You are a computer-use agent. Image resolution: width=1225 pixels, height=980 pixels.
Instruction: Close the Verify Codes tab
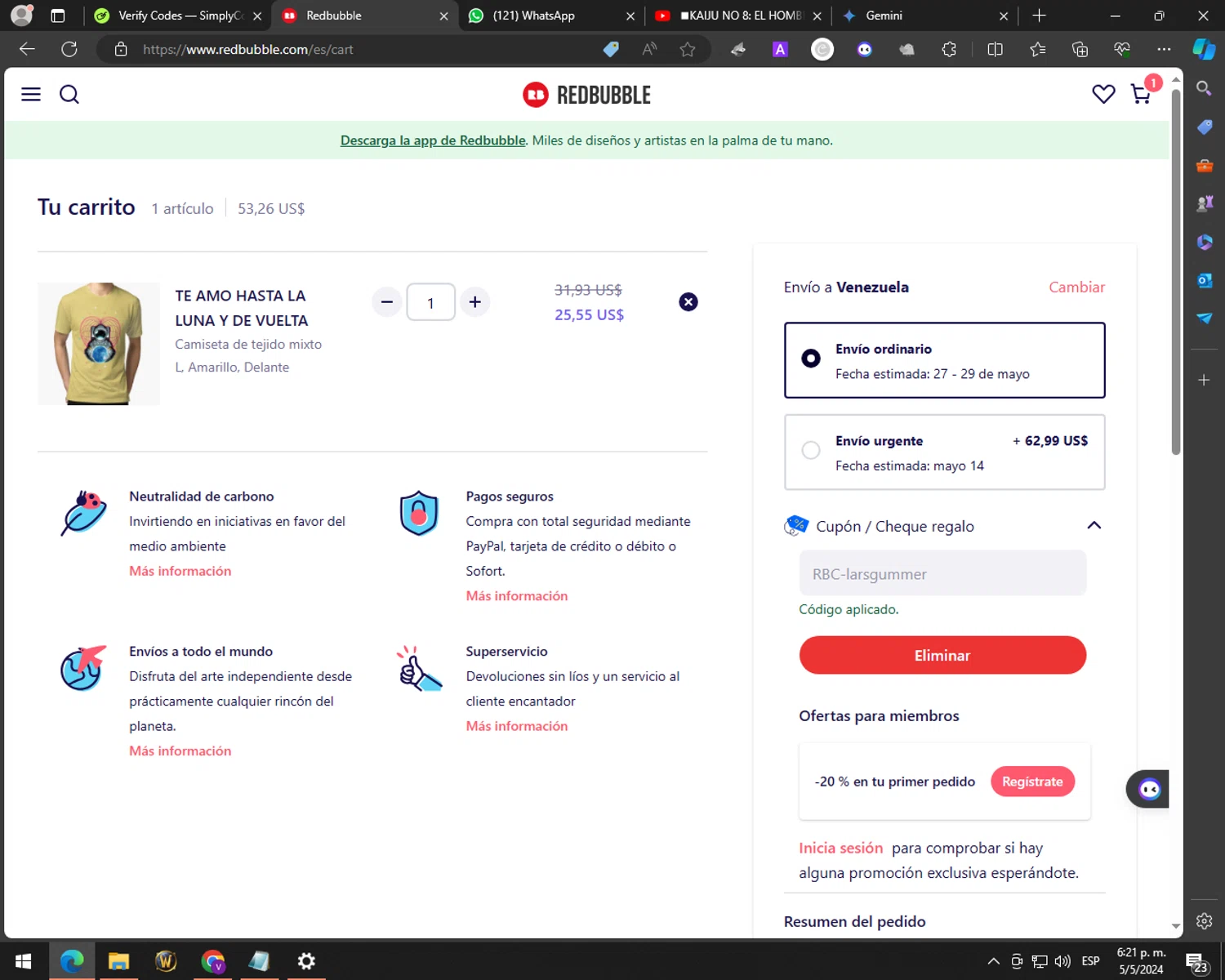click(257, 16)
